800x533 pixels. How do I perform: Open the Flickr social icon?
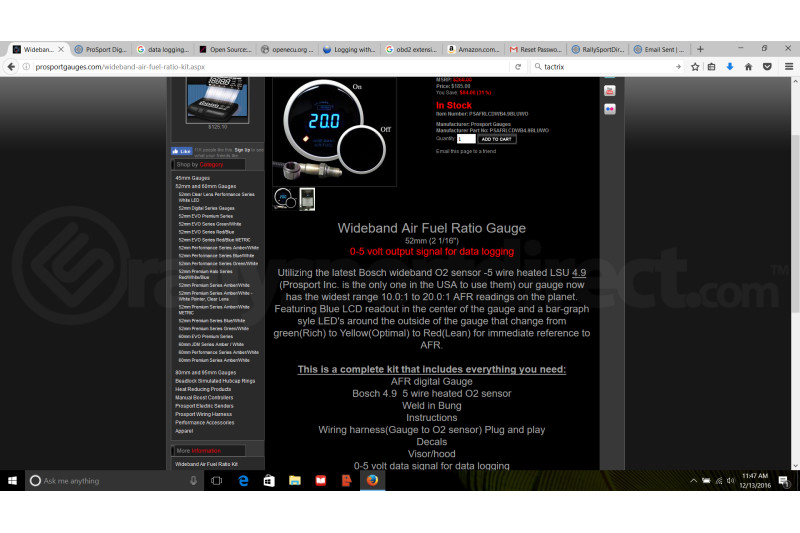(x=610, y=109)
